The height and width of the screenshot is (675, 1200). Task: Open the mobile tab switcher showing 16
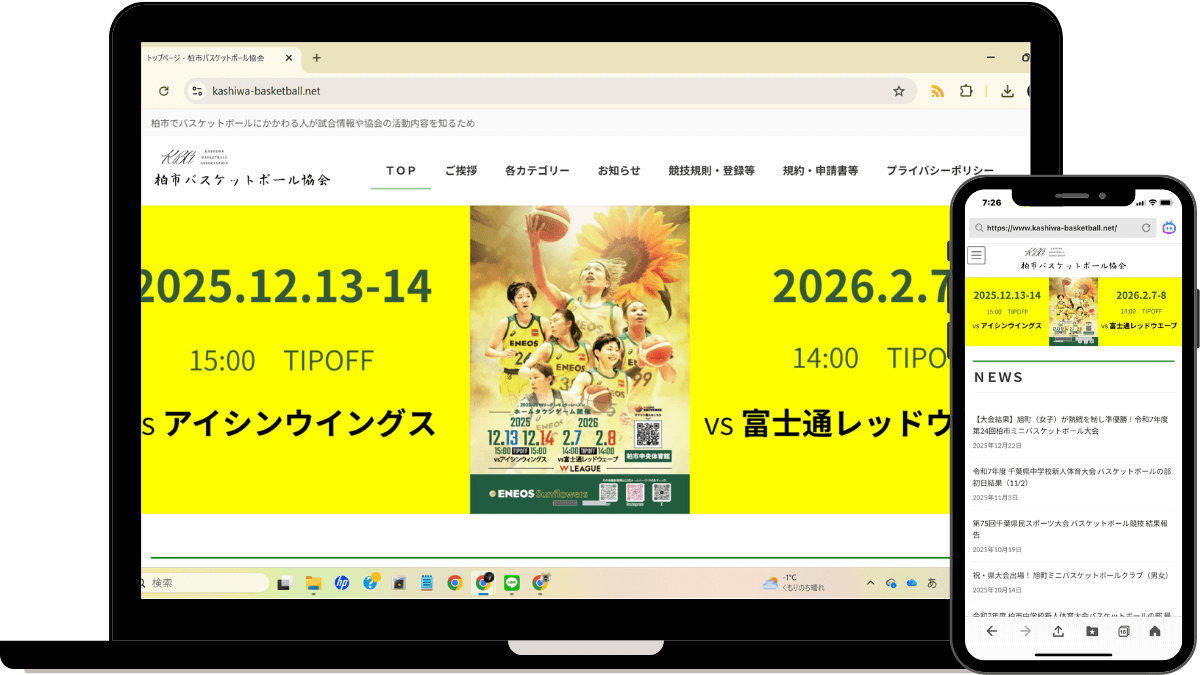click(1123, 631)
